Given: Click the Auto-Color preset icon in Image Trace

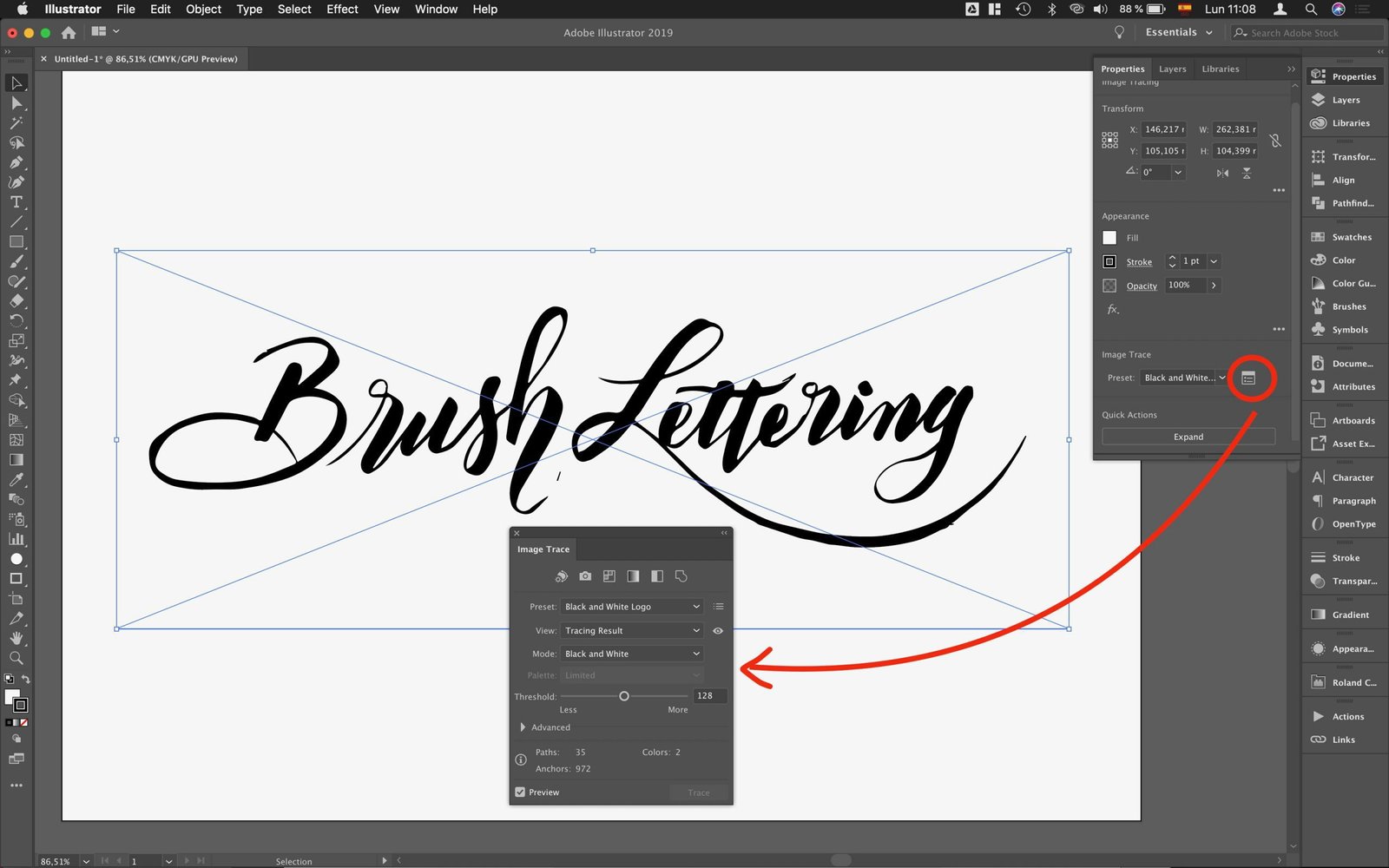Looking at the screenshot, I should [562, 576].
